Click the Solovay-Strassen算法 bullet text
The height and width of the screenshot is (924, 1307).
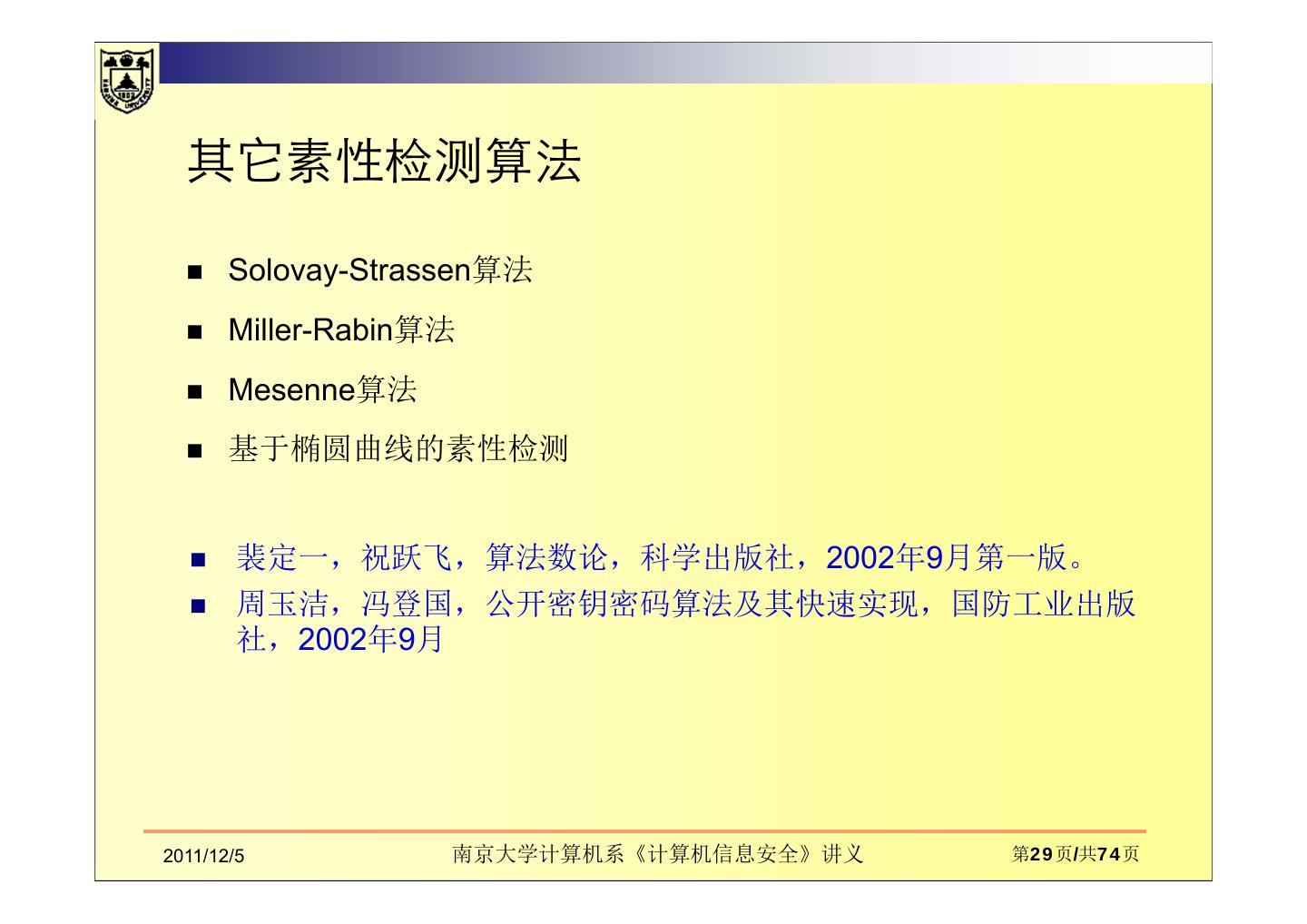click(380, 270)
